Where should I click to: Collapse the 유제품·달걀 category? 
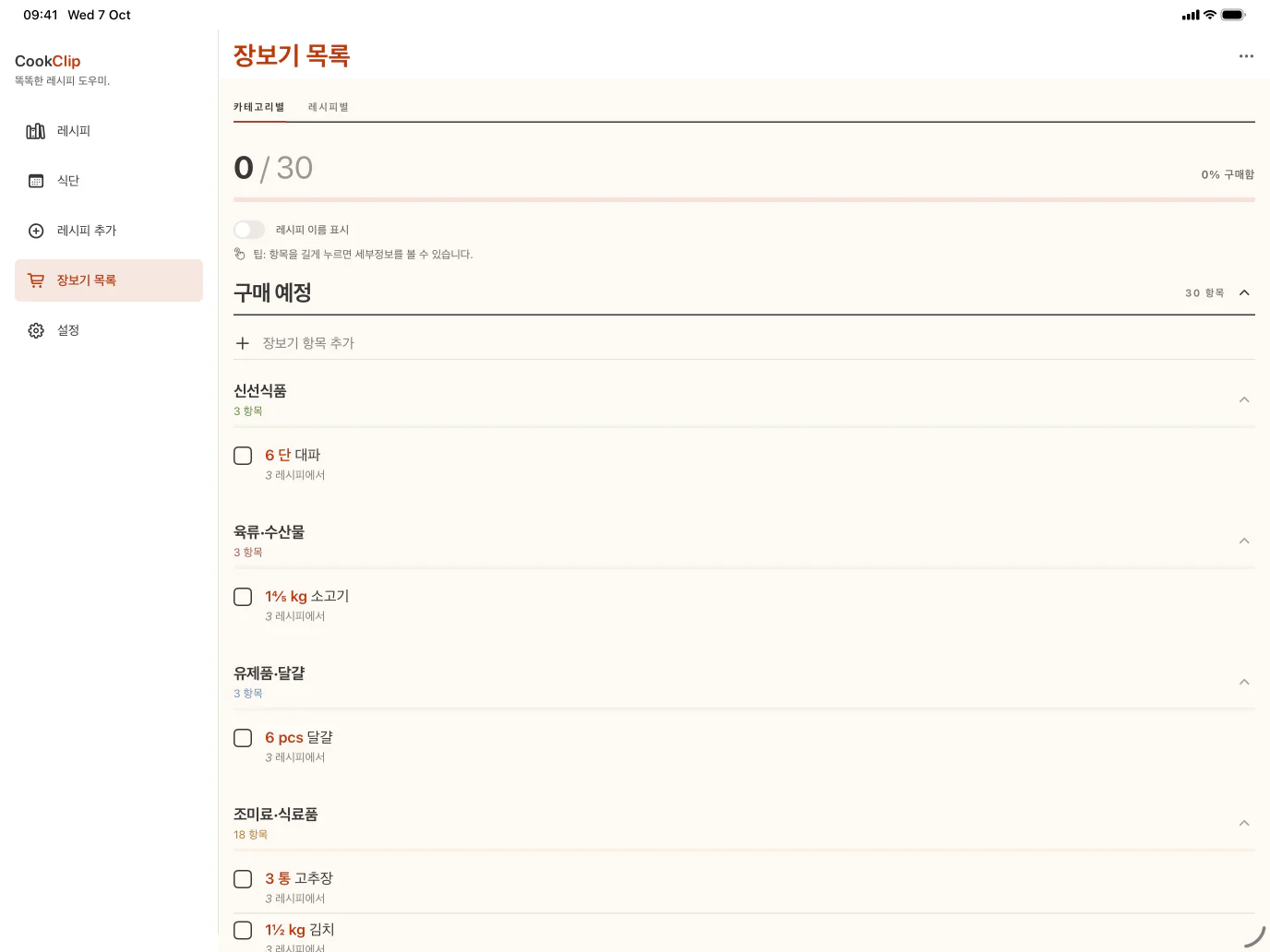[1244, 682]
